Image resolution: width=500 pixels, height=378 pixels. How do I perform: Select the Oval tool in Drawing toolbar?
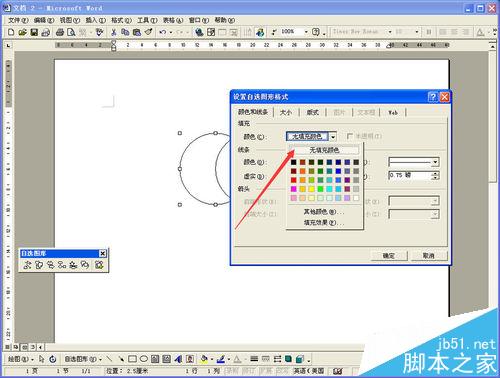pos(144,359)
